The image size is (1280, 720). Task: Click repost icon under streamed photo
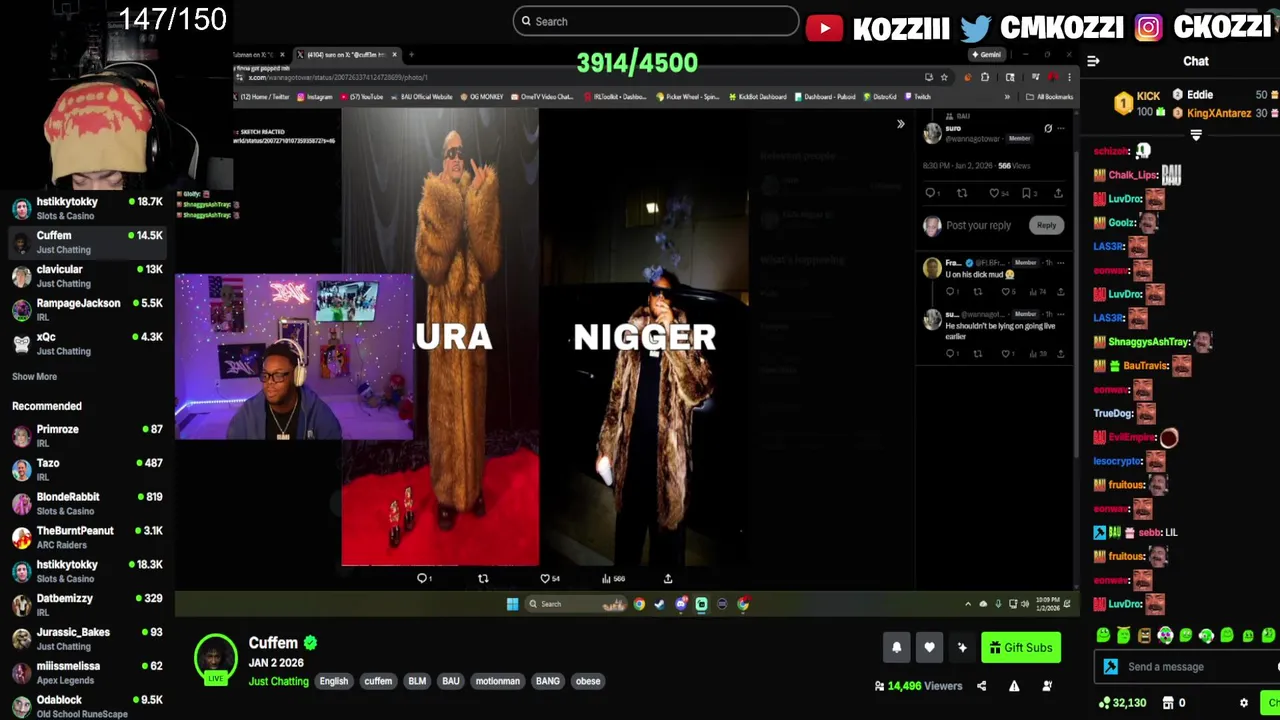pyautogui.click(x=483, y=578)
